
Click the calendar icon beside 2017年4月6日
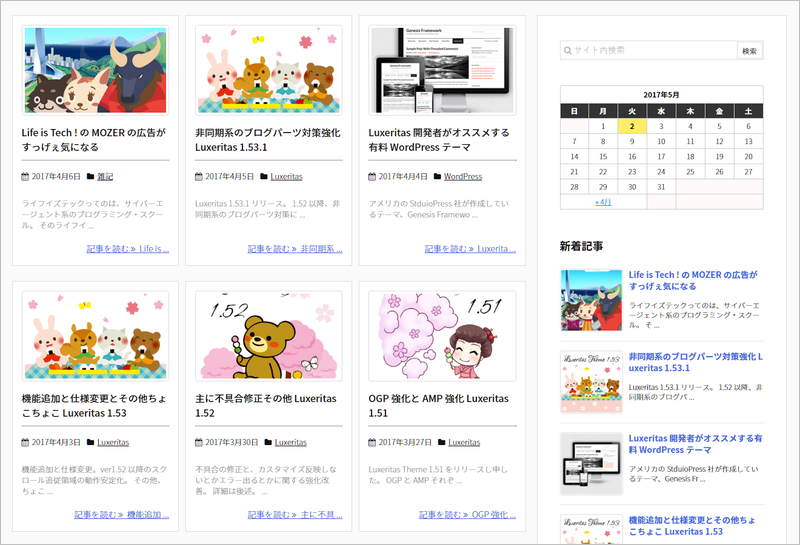pyautogui.click(x=25, y=177)
